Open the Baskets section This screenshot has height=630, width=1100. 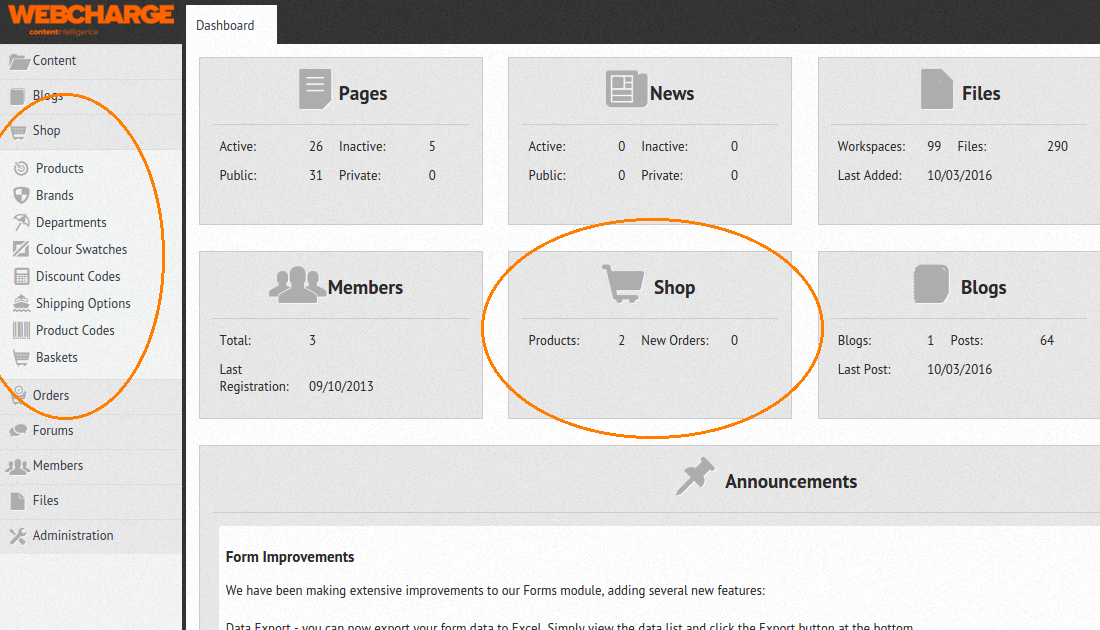pos(22,357)
